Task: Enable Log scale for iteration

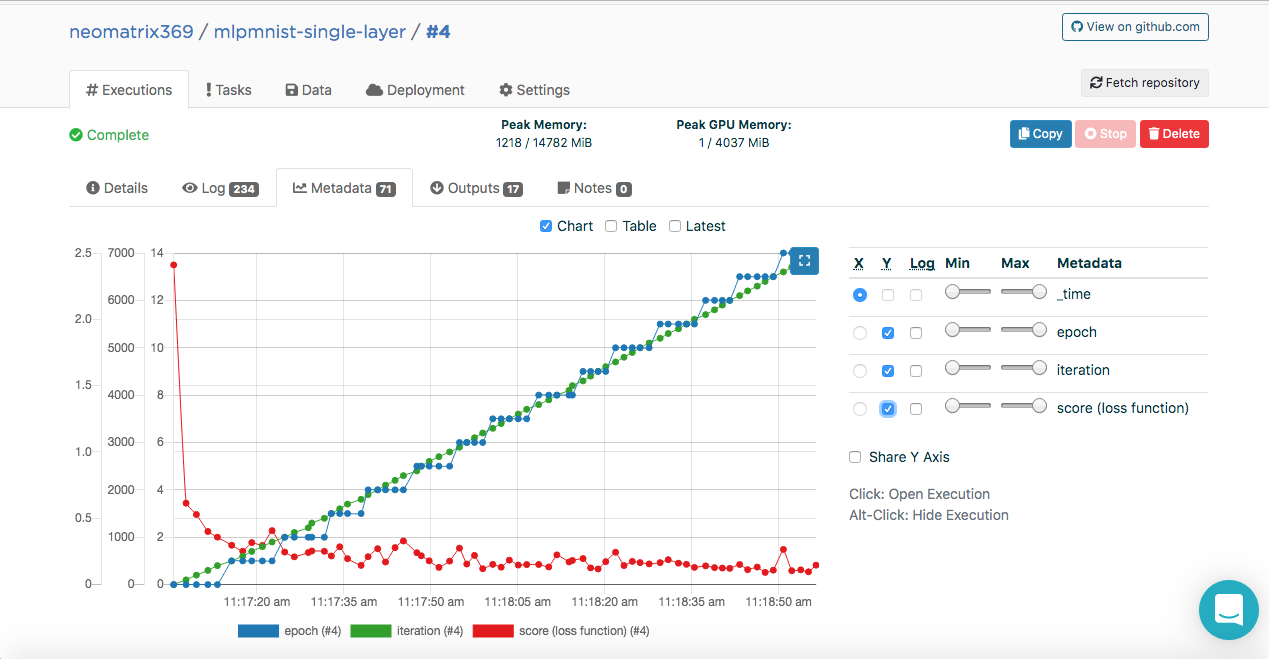Action: (916, 371)
